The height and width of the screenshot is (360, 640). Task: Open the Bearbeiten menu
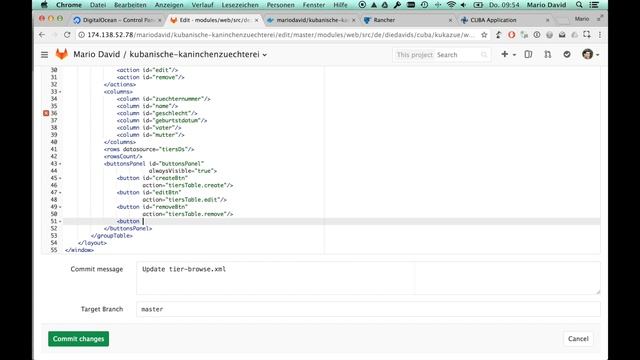coord(130,5)
